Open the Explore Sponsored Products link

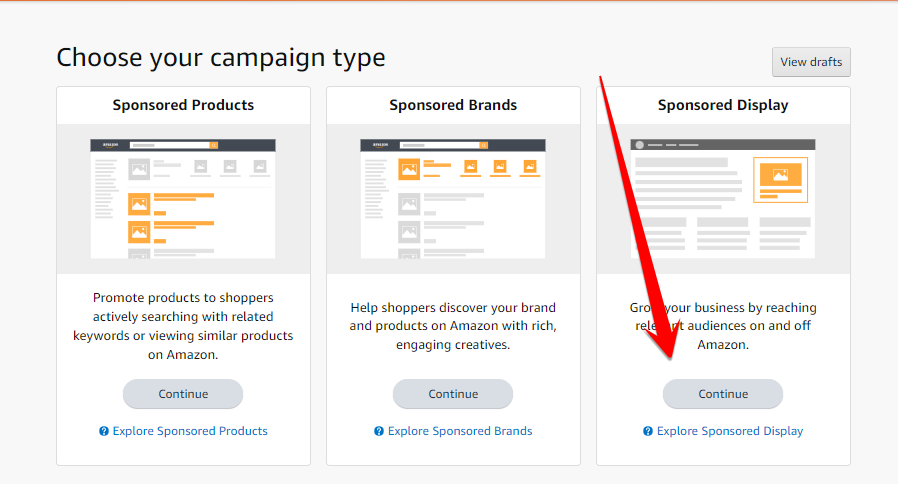[x=190, y=431]
